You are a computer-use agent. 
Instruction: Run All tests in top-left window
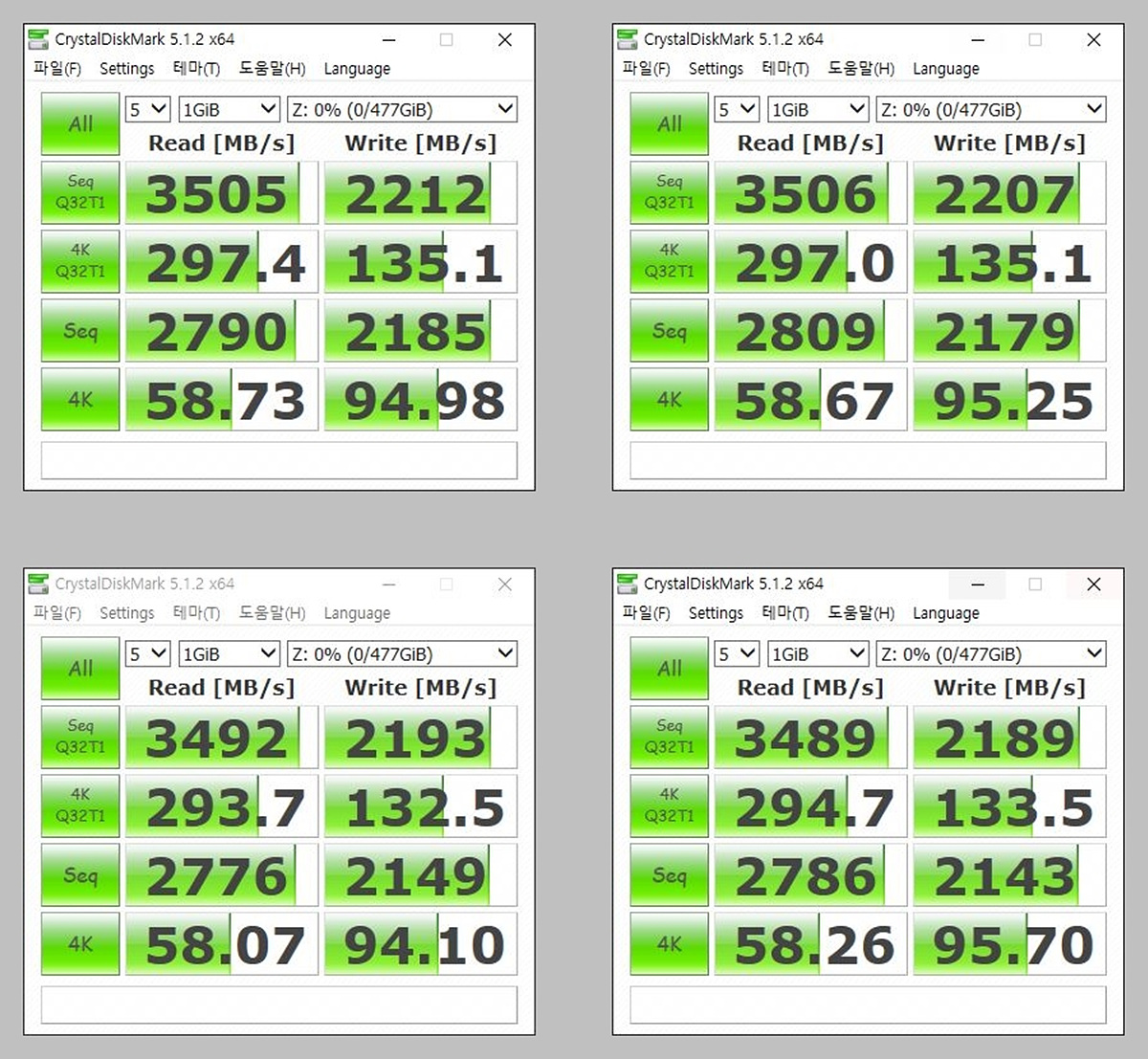tap(80, 124)
